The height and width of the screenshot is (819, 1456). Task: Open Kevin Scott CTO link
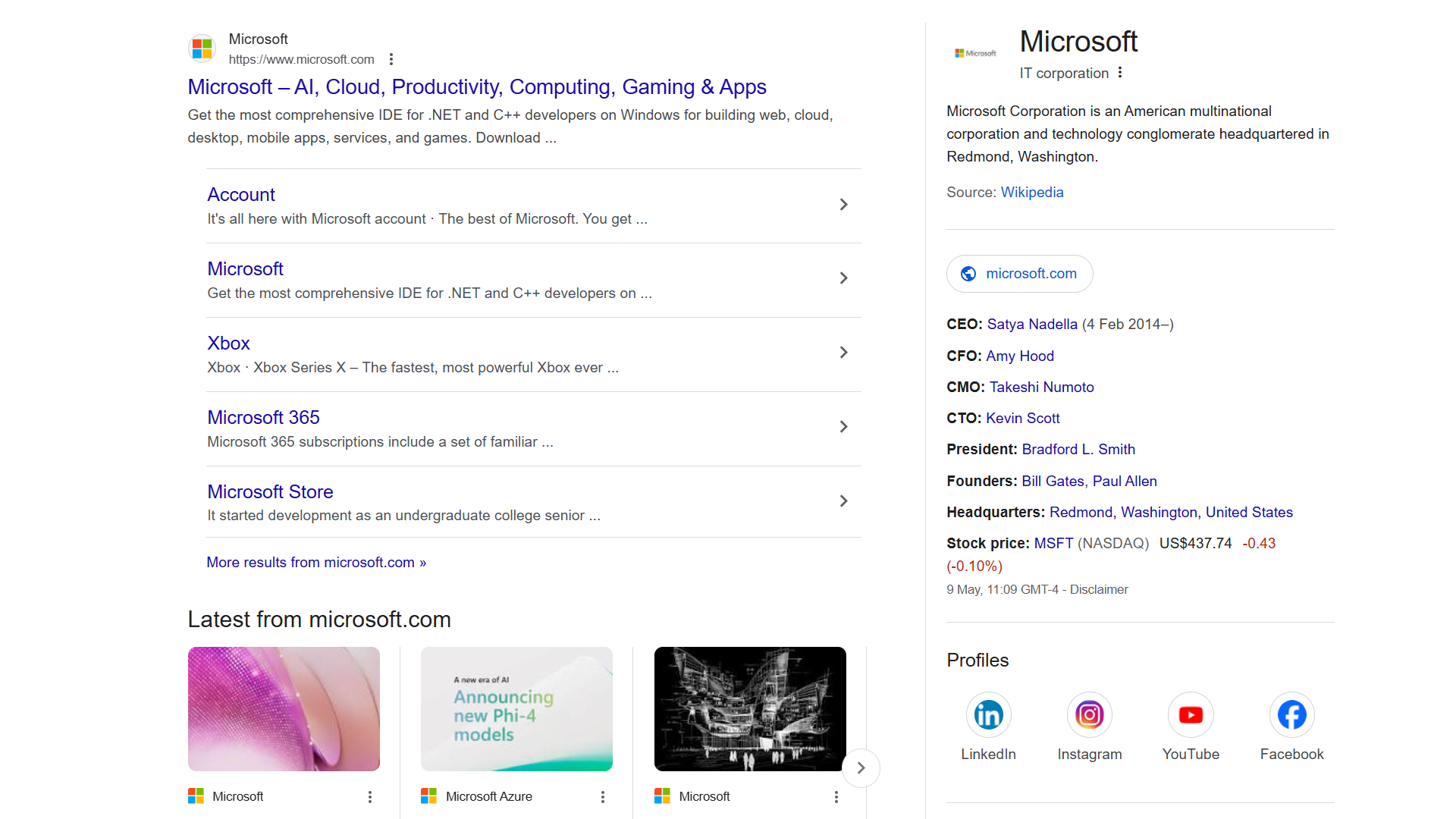pyautogui.click(x=1023, y=419)
